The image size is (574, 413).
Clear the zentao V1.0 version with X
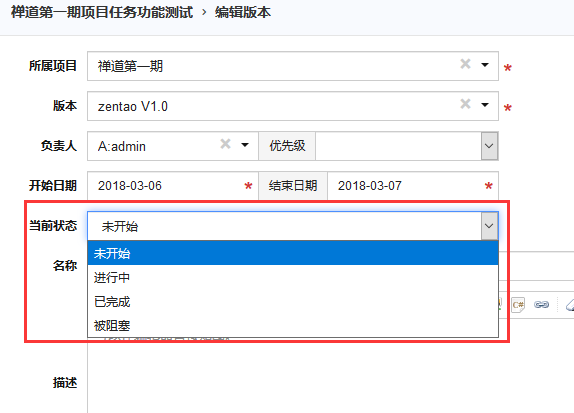465,104
